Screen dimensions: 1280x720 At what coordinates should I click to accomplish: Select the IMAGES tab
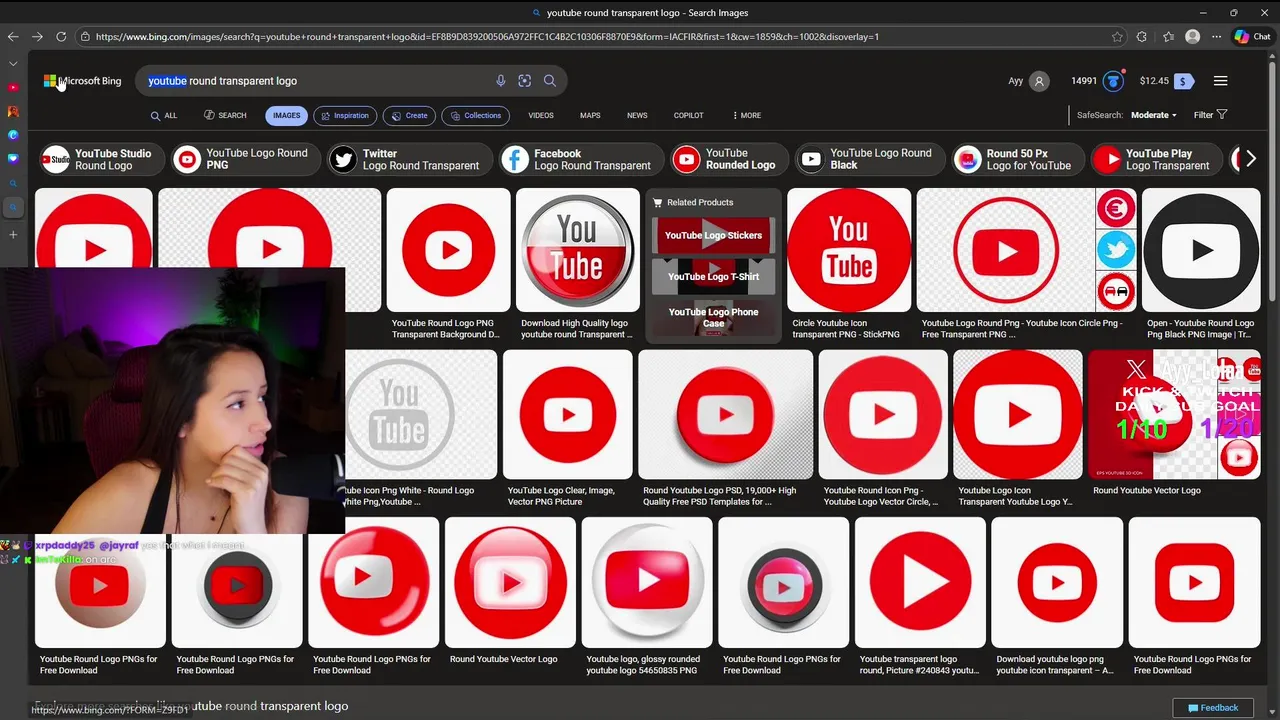click(x=287, y=115)
